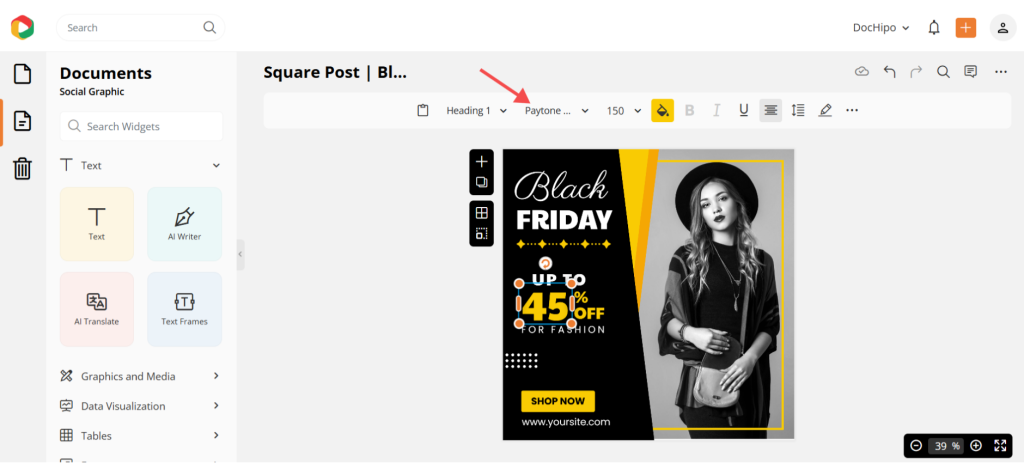Open the AI Translate widget
Viewport: 1024px width, 463px height.
pyautogui.click(x=97, y=309)
